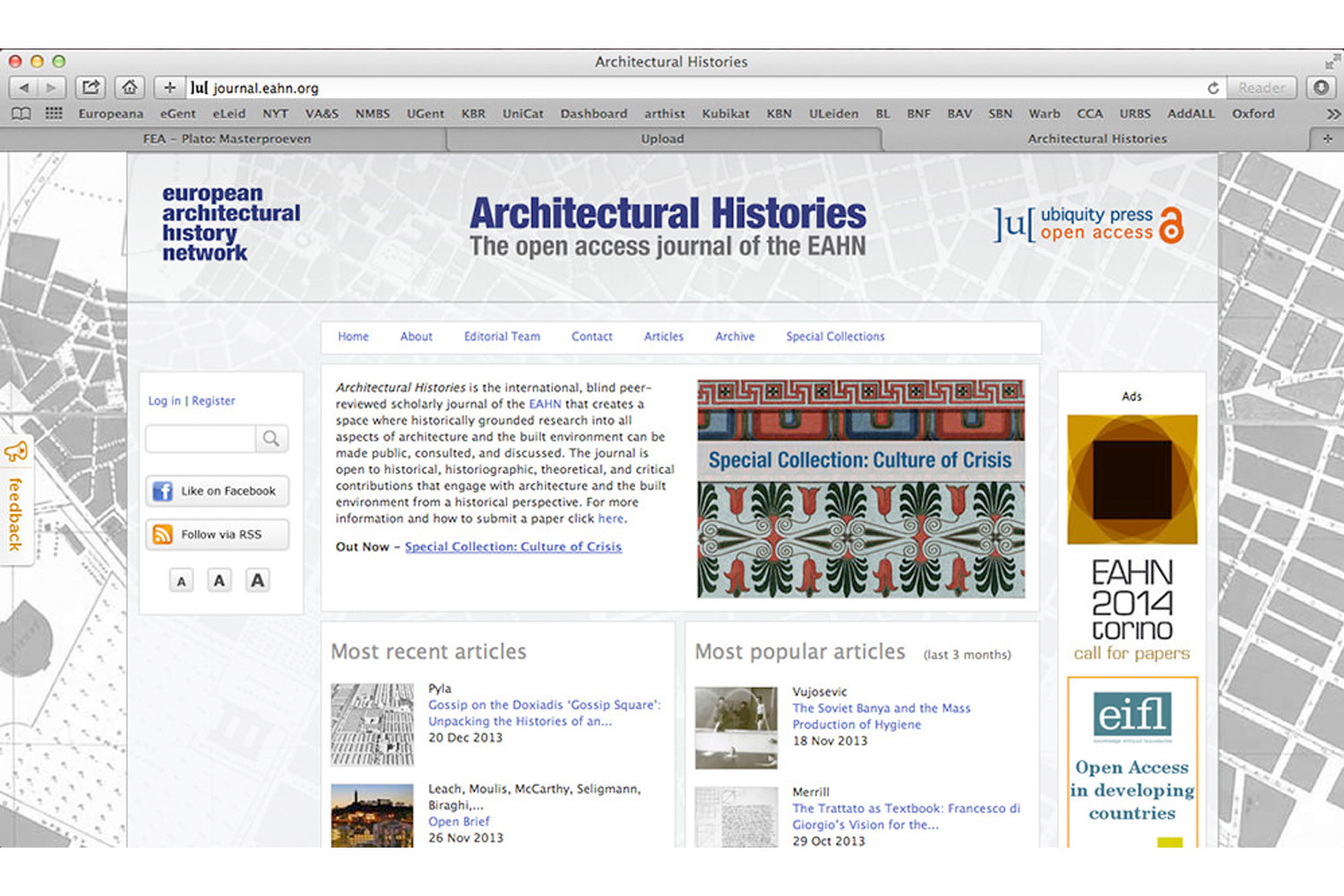Screen dimensions: 1344x896
Task: Expand the orange feedback side tab
Action: pos(15,502)
